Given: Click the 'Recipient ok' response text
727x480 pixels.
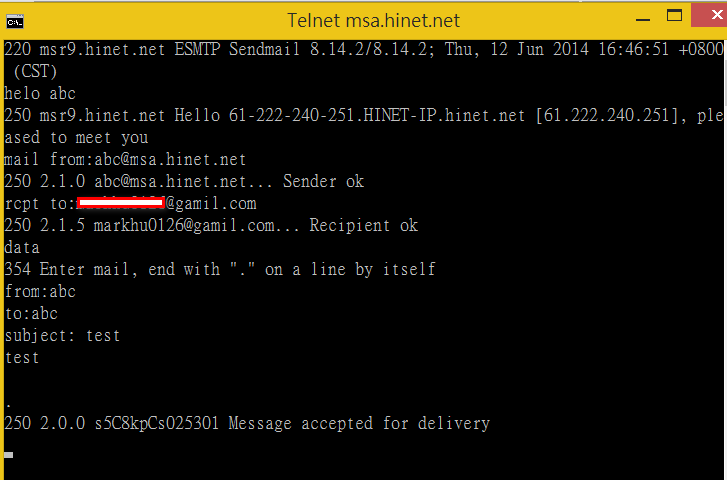Looking at the screenshot, I should pyautogui.click(x=364, y=225).
